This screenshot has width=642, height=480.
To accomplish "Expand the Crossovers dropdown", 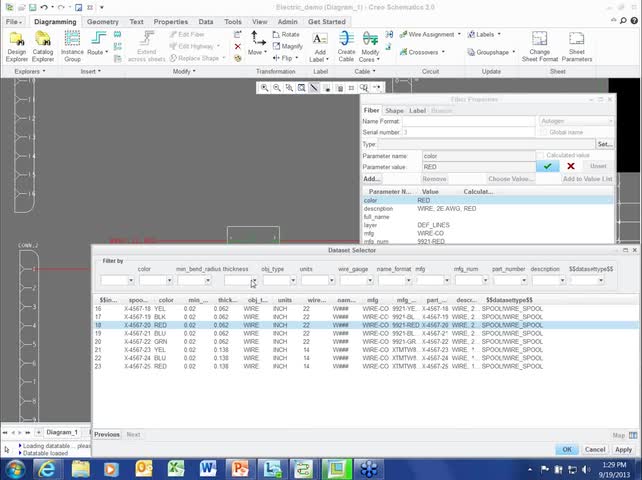I will 443,52.
